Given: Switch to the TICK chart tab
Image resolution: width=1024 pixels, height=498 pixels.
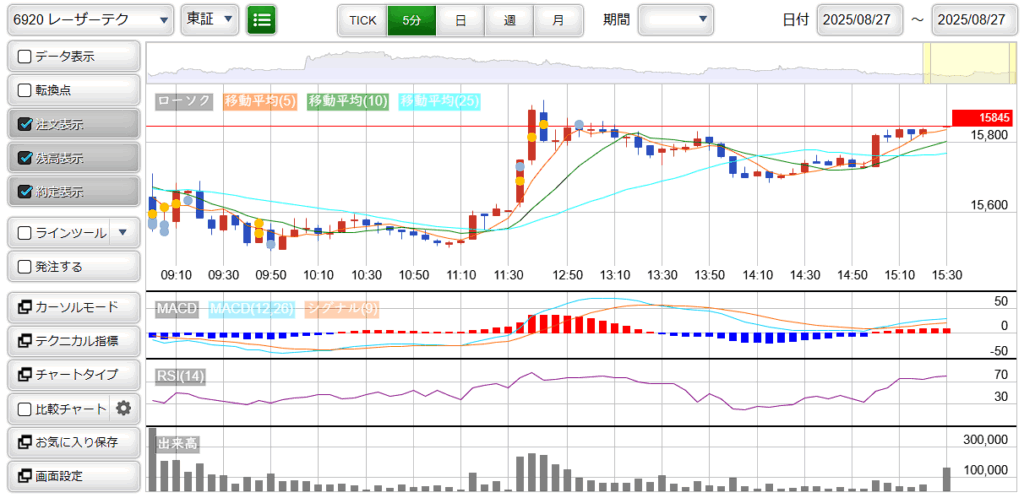Looking at the screenshot, I should coord(362,20).
